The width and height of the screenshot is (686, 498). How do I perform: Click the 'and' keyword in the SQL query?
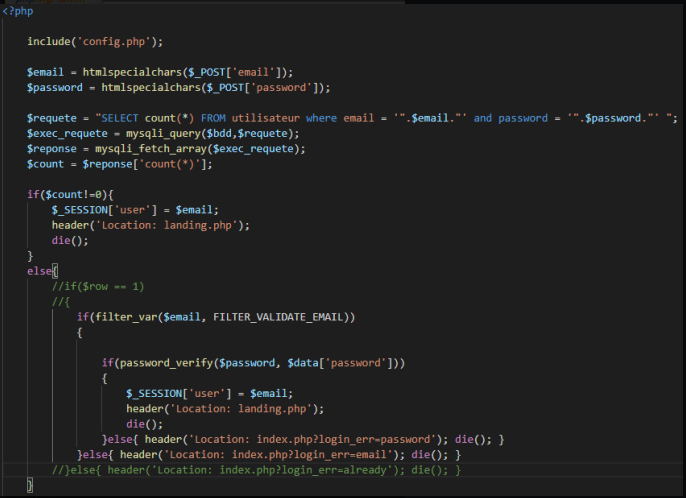coord(483,118)
